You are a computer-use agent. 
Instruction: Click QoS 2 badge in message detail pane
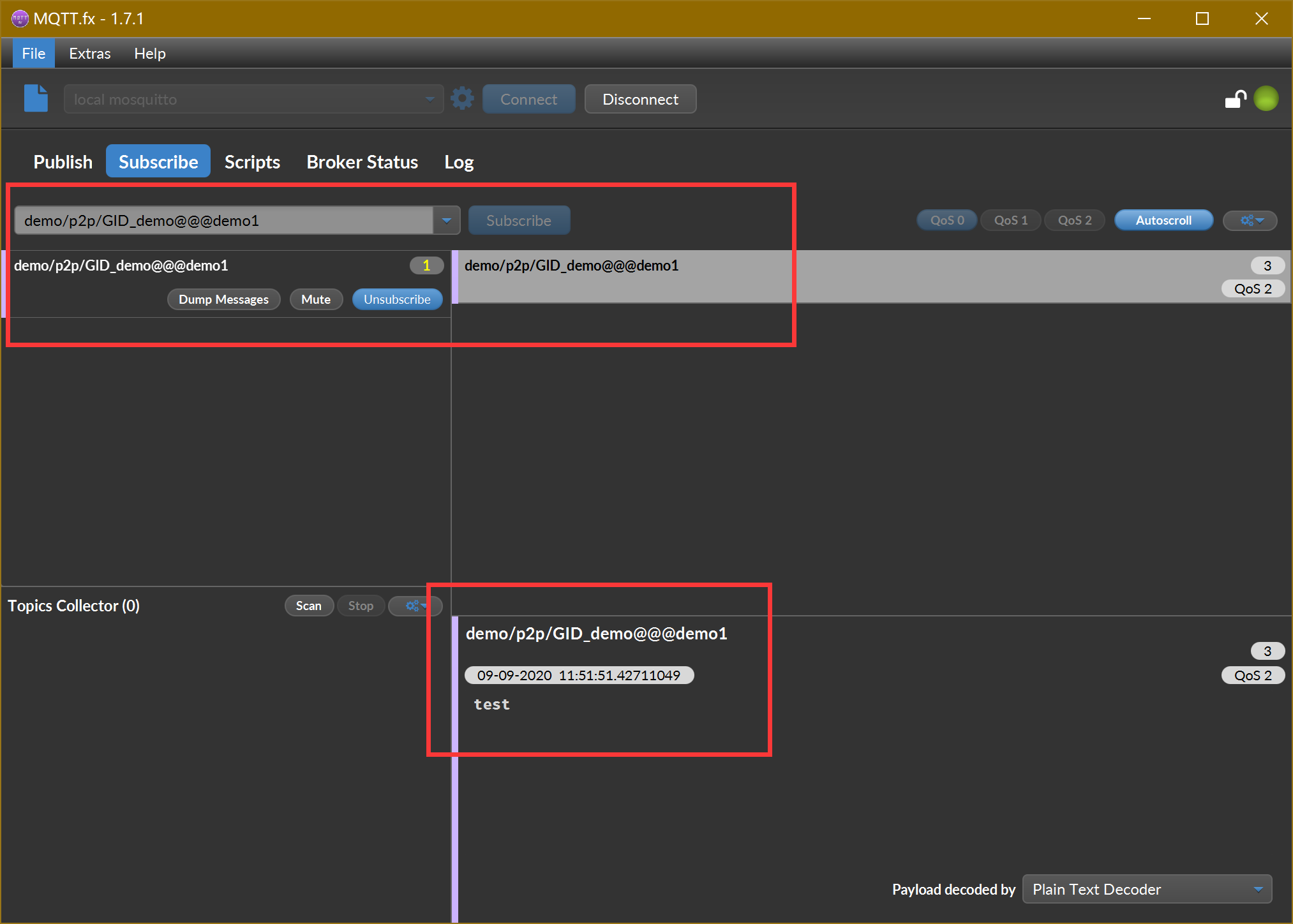pos(1253,675)
